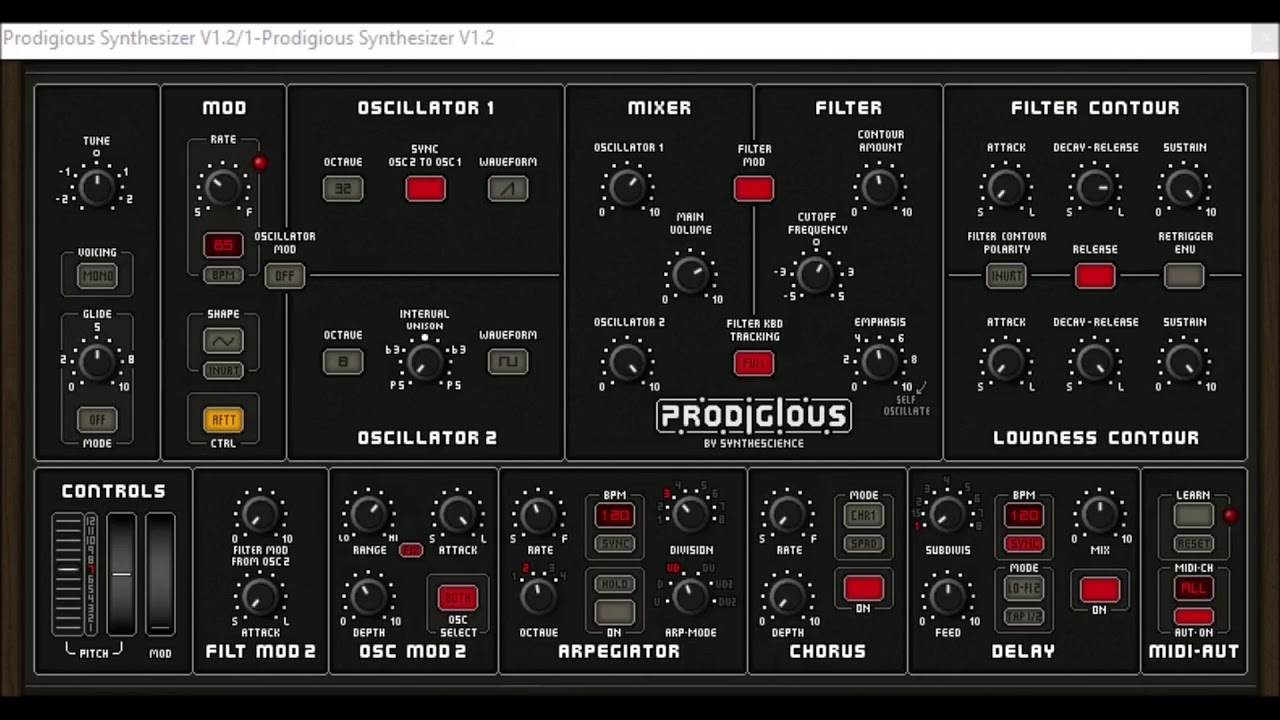The height and width of the screenshot is (720, 1280).
Task: Click the OSC MOD 2 Range knob
Action: [x=368, y=515]
